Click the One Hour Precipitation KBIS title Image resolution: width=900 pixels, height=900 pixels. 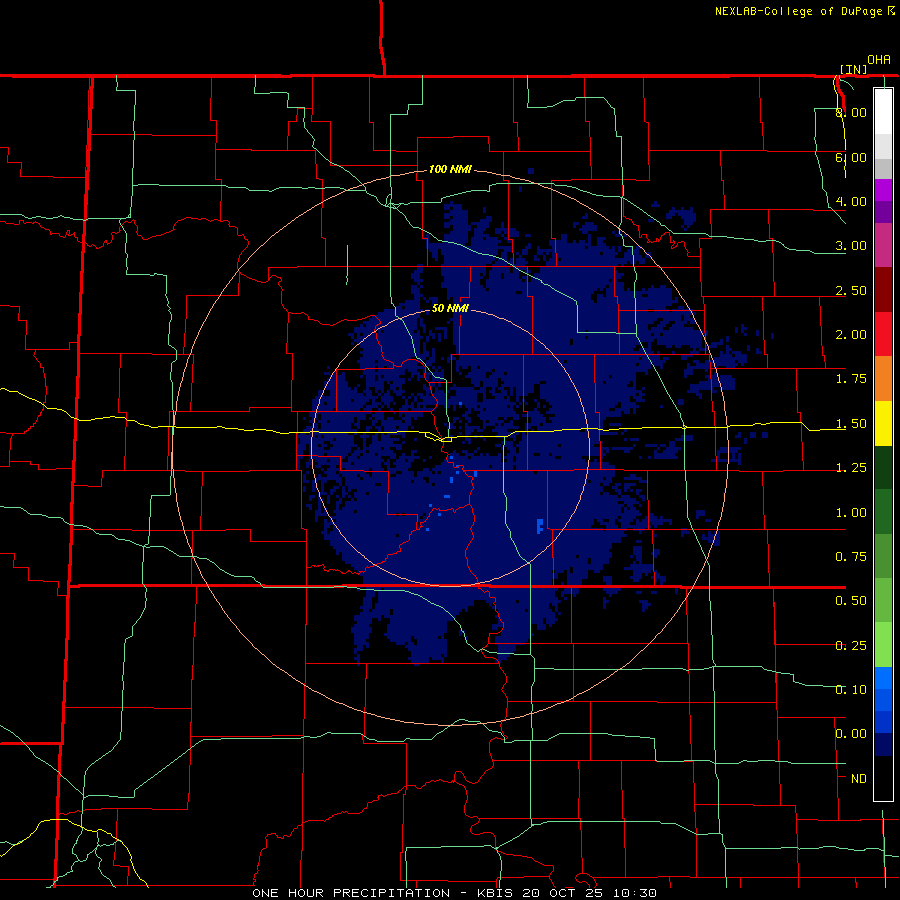point(454,893)
